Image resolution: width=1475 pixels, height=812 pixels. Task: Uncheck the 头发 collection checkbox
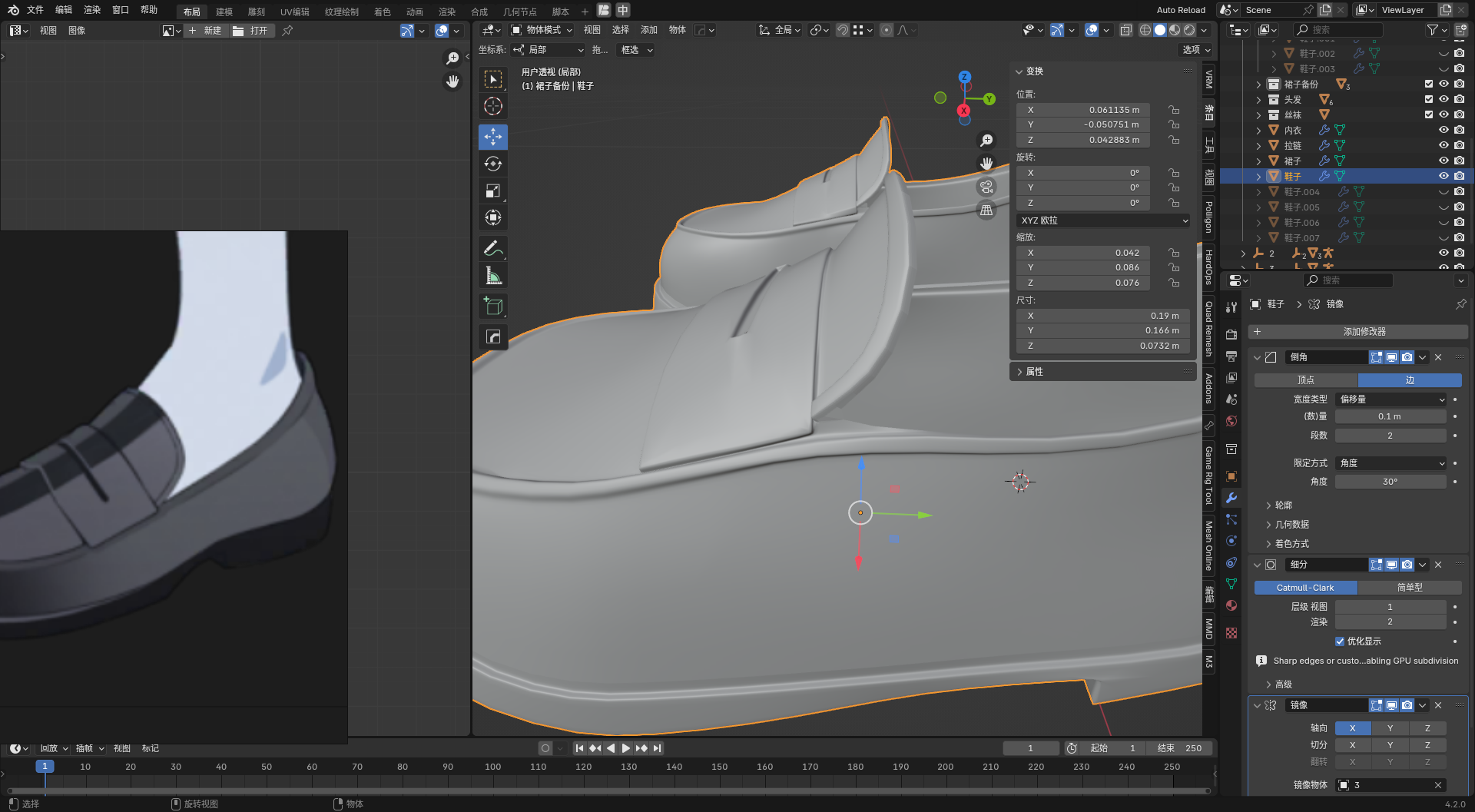(x=1429, y=99)
